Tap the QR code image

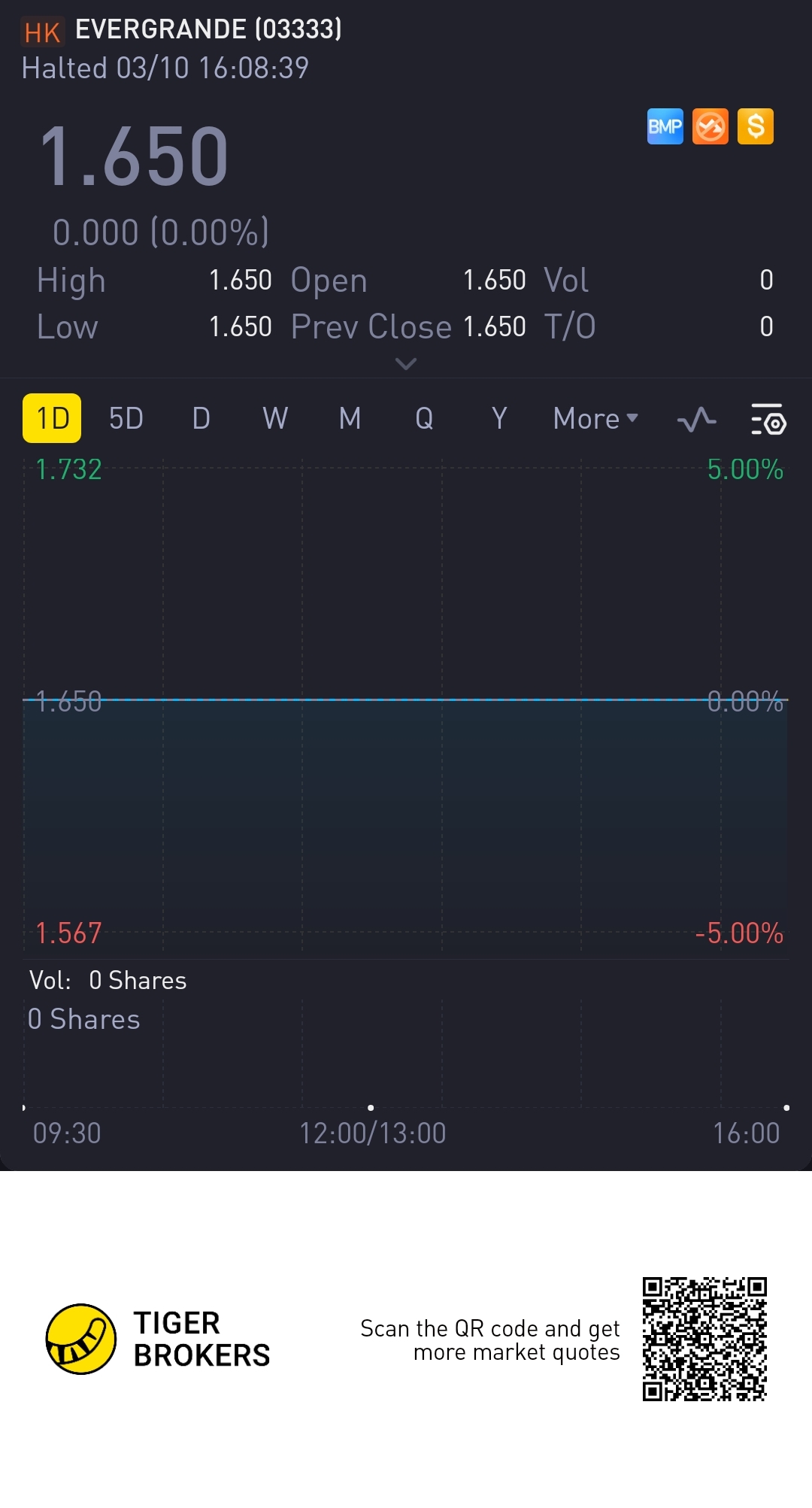(x=704, y=1339)
